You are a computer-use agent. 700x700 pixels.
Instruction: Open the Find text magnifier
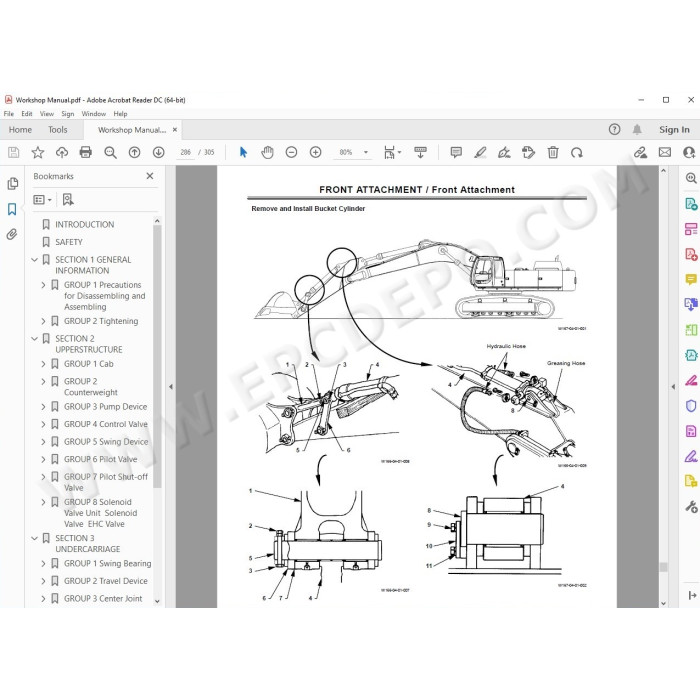(110, 153)
